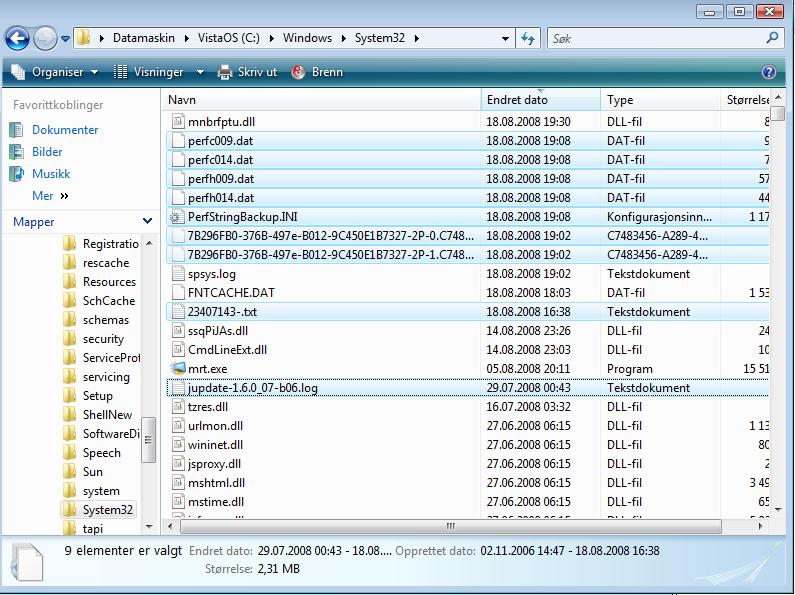The width and height of the screenshot is (795, 595).
Task: Click the file list scroll-down arrow
Action: coord(778,509)
